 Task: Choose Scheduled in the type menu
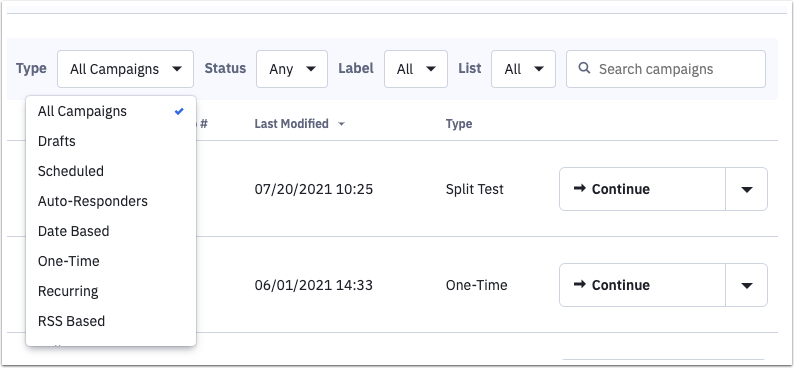tap(111, 171)
